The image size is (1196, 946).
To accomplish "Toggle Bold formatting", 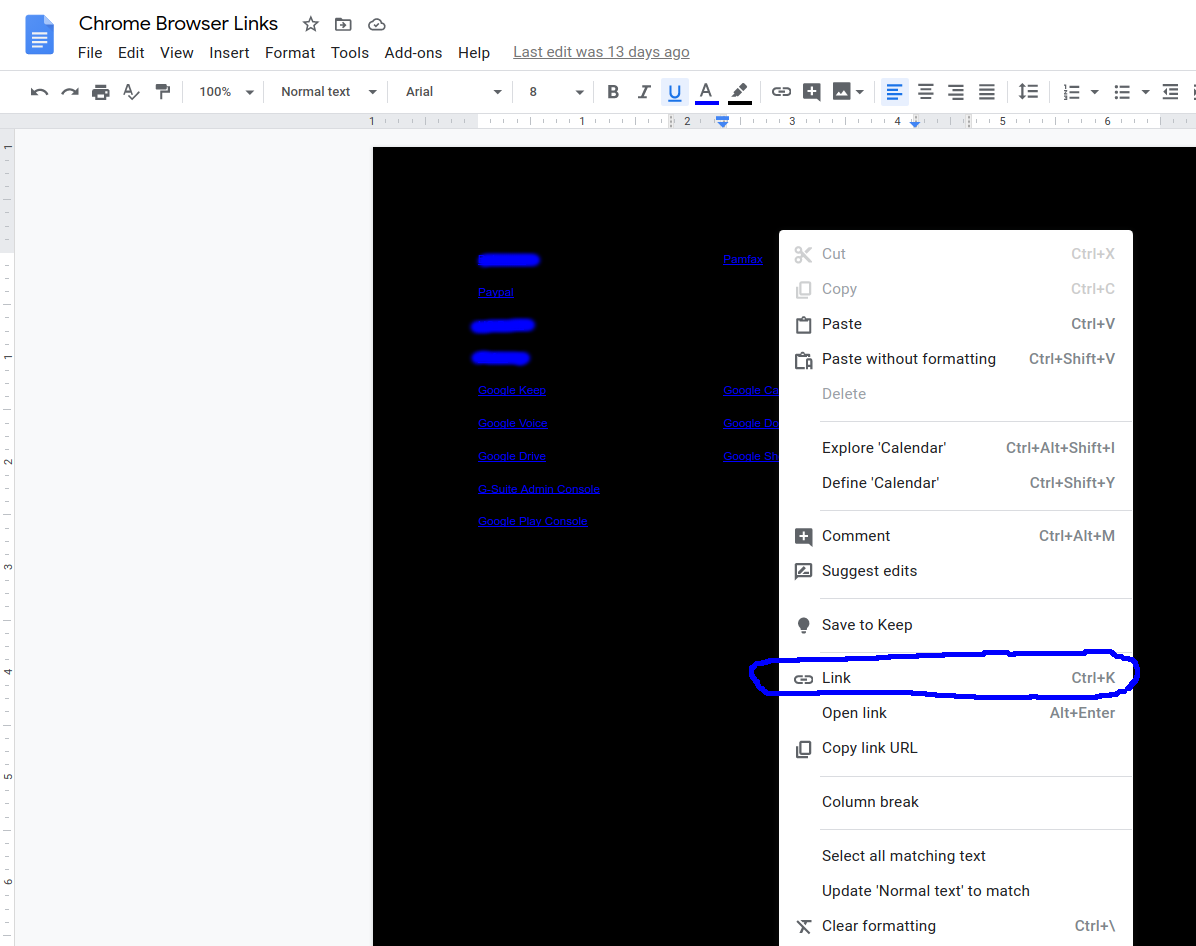I will pos(612,92).
